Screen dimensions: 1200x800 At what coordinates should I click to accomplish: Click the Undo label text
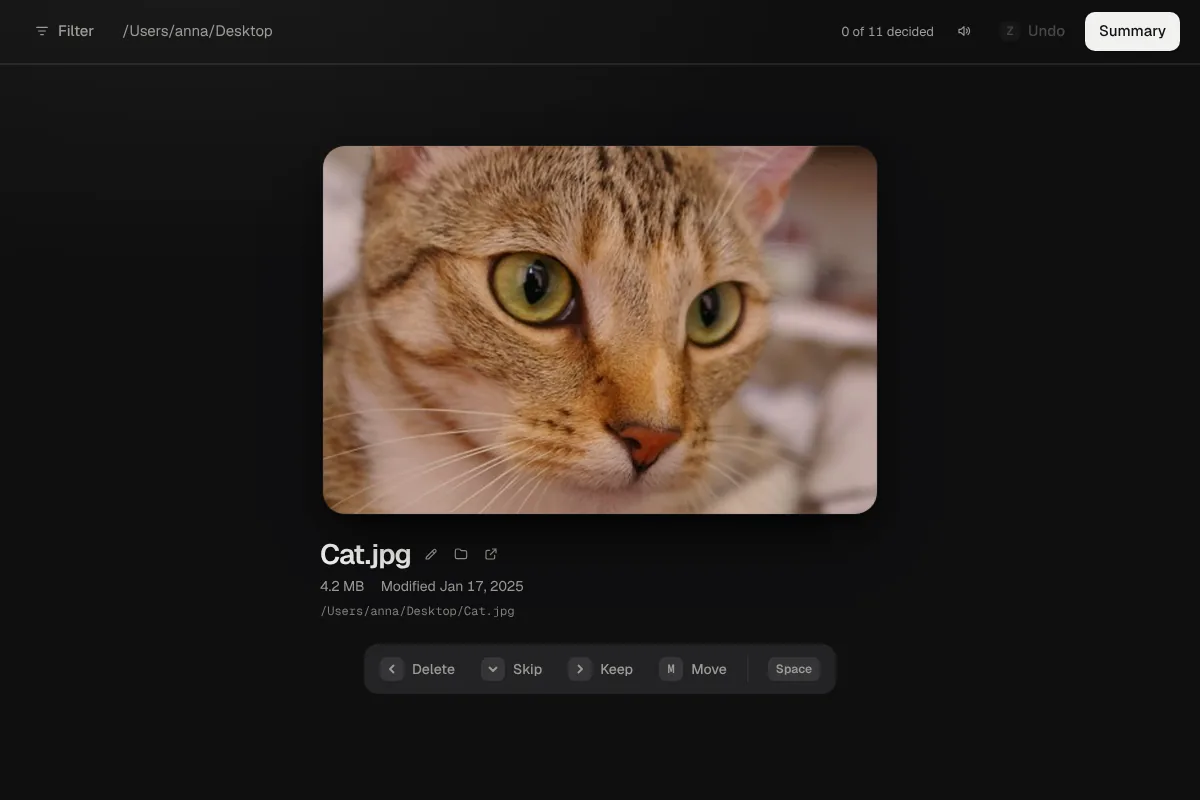(x=1046, y=31)
